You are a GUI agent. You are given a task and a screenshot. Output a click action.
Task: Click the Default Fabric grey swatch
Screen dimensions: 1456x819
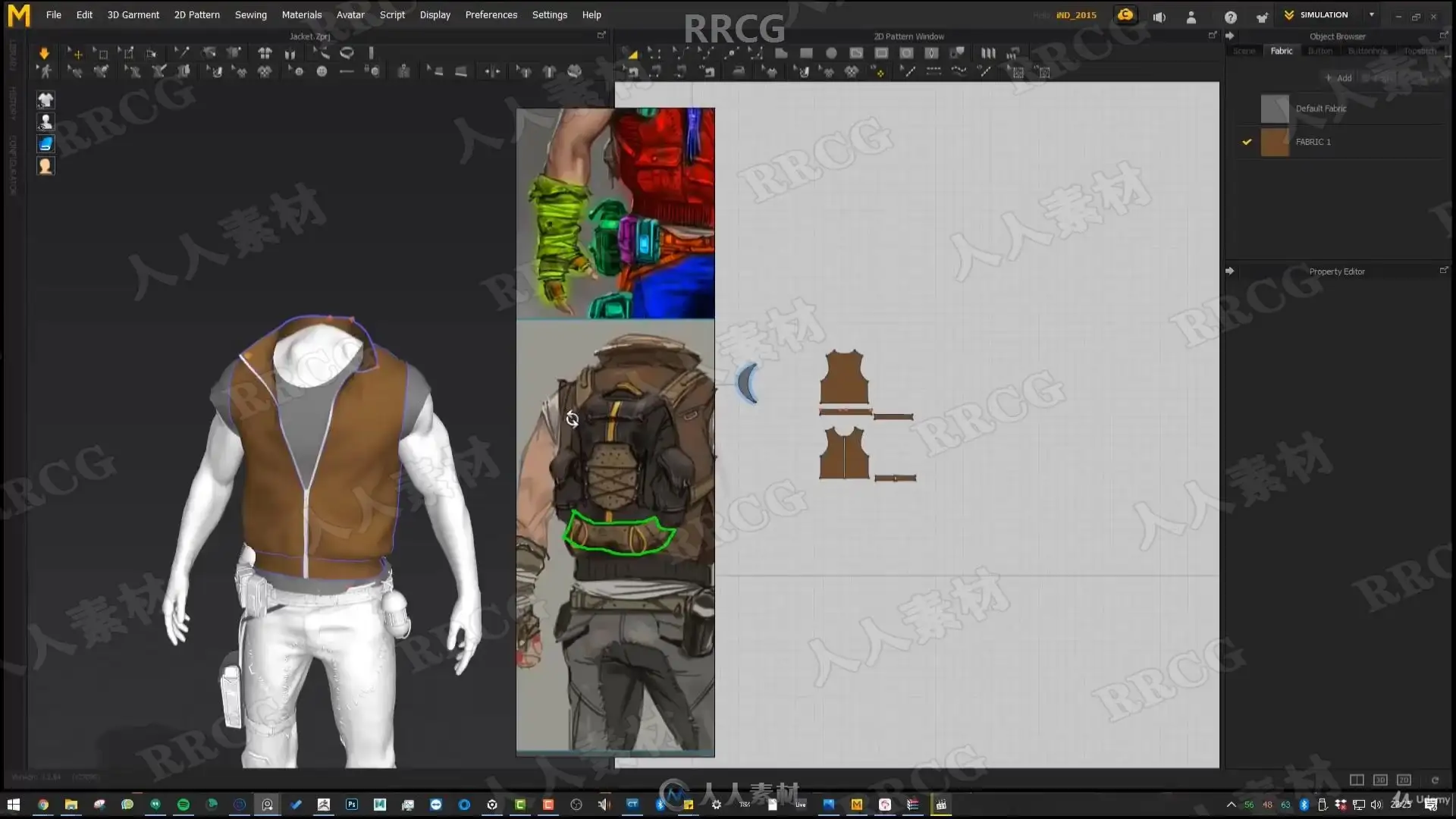[1274, 108]
